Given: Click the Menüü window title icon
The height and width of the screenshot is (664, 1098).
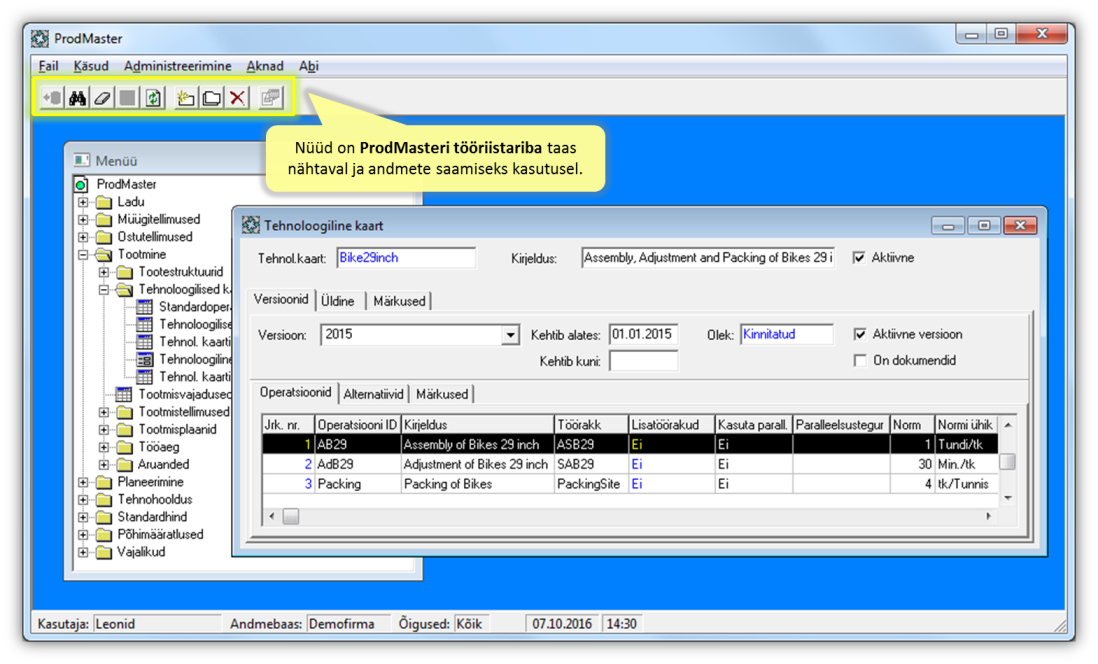Looking at the screenshot, I should (82, 160).
